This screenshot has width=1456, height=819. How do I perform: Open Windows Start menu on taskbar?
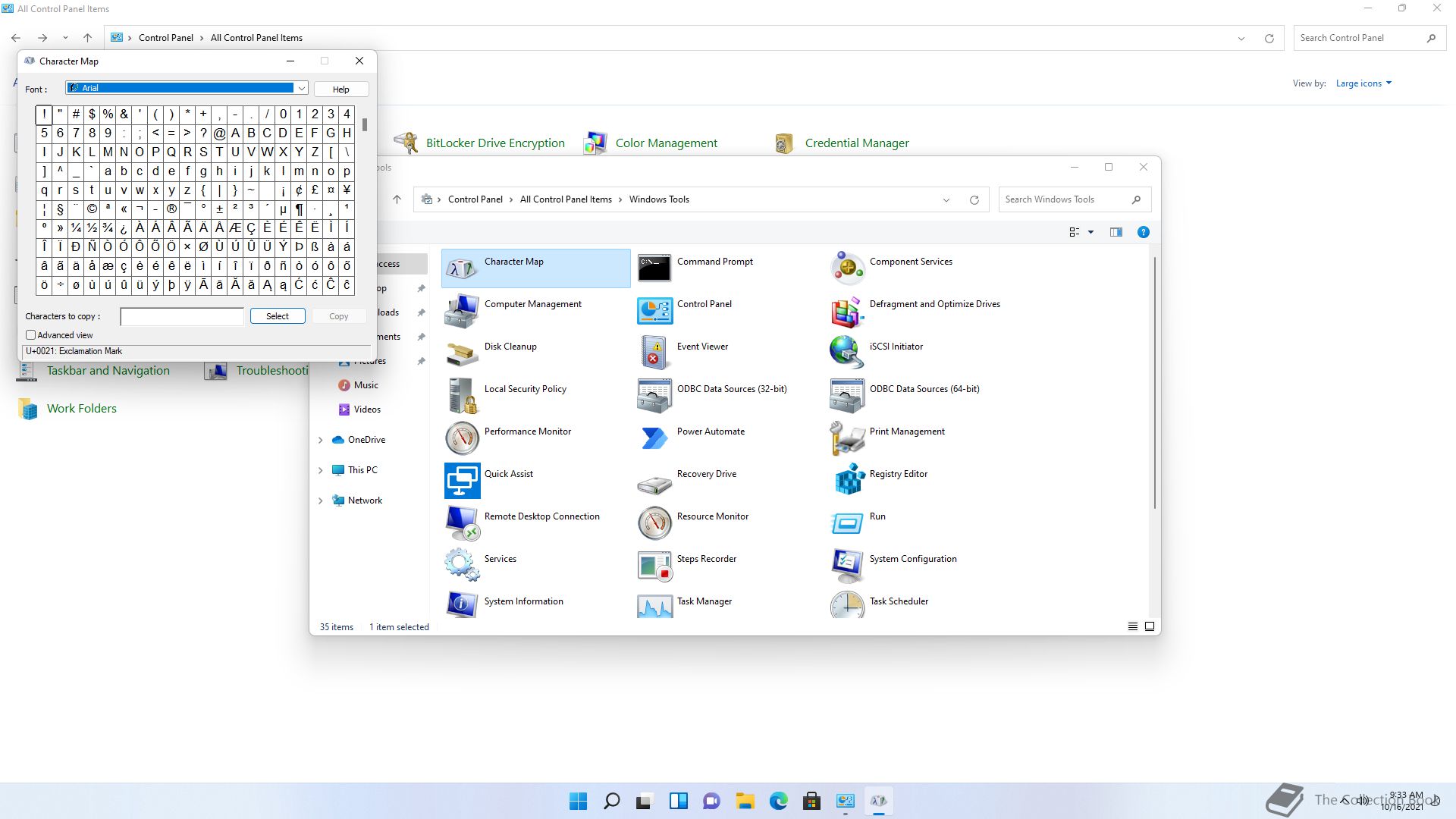578,801
